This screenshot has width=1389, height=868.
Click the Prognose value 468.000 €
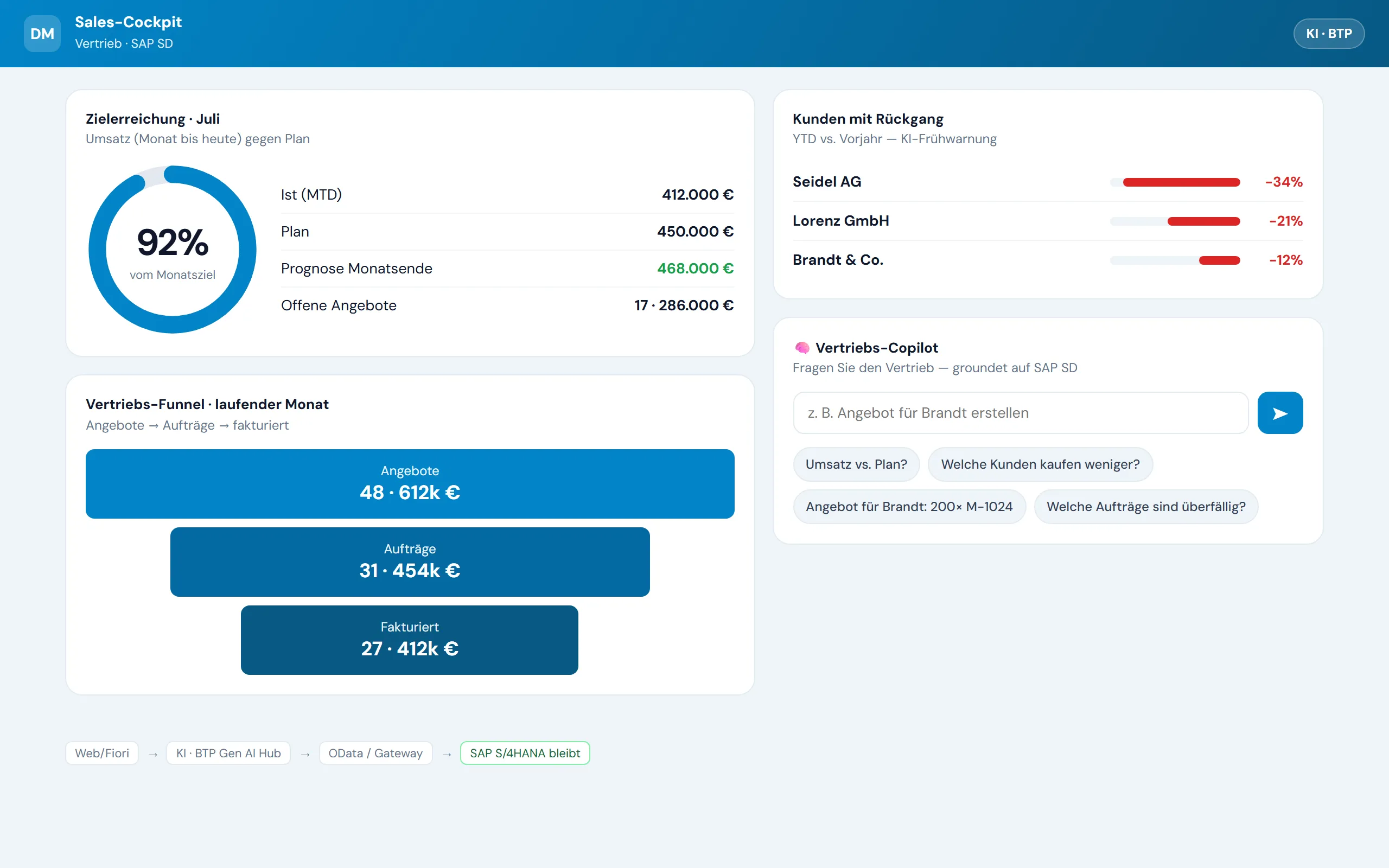[x=695, y=268]
